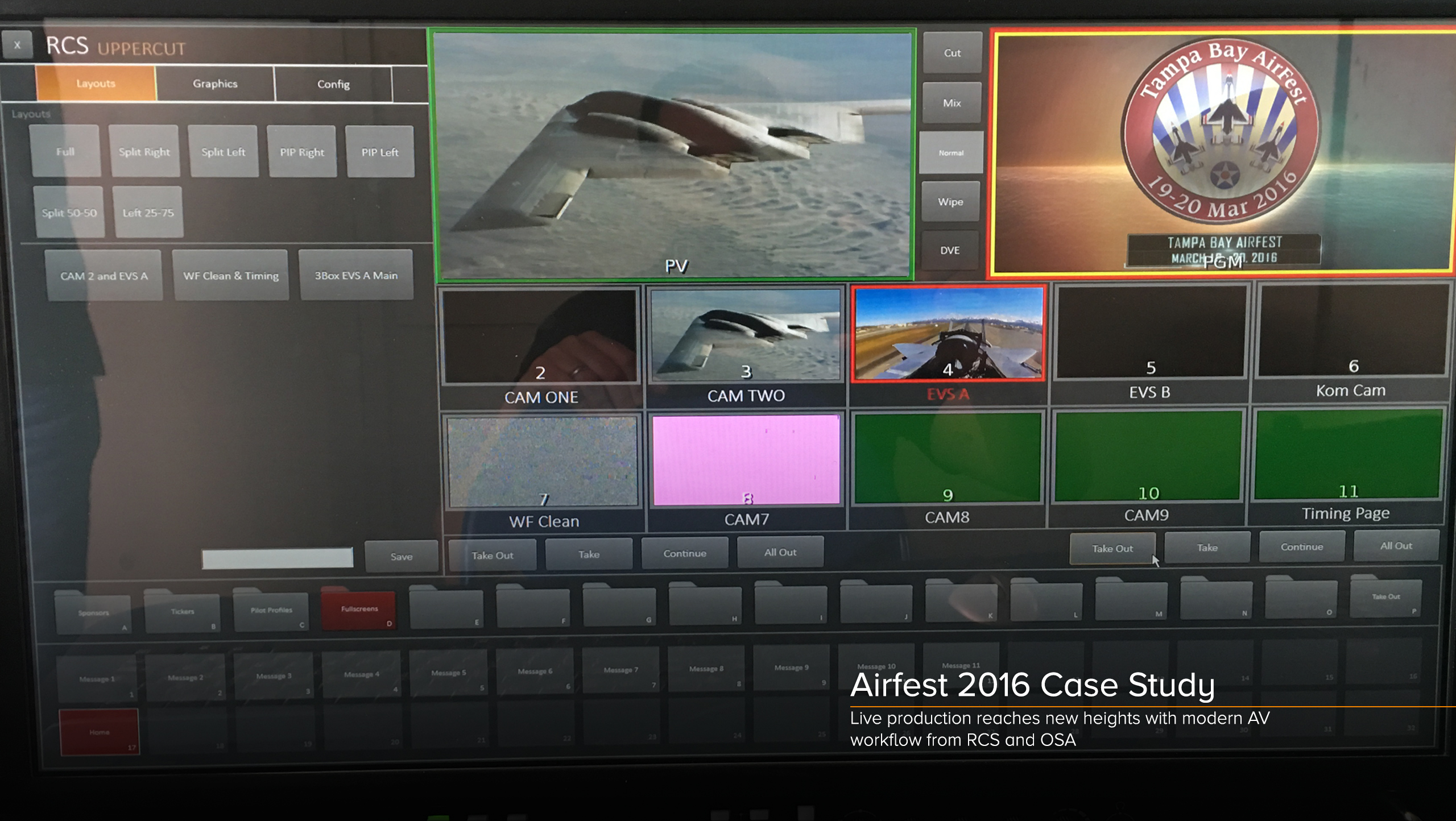Trigger the Message 9 graphic
Image resolution: width=1456 pixels, height=821 pixels.
pos(791,668)
